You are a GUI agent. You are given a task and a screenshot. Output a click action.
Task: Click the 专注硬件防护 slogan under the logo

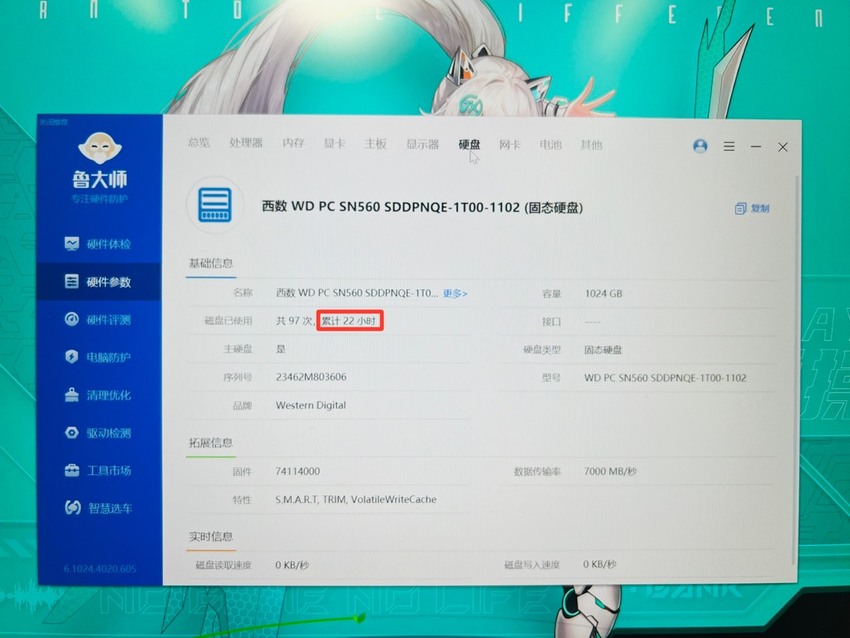tap(100, 199)
